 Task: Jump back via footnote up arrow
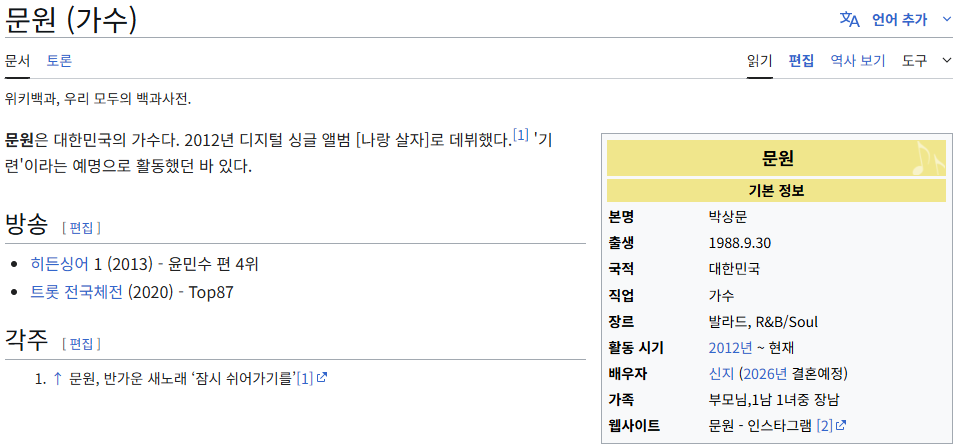tap(58, 378)
